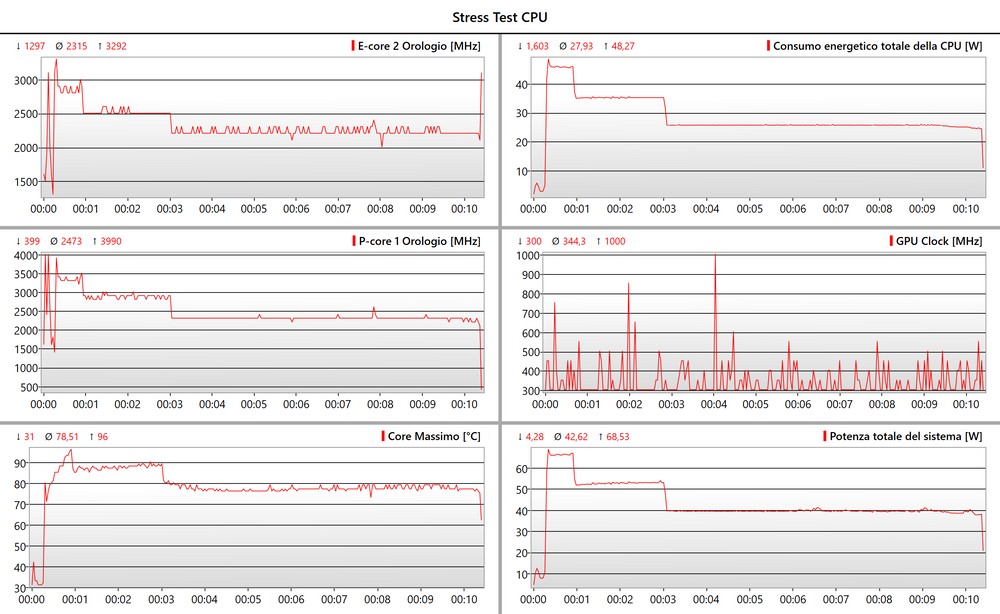Click the red marker next to GPU Clock label
Image resolution: width=1000 pixels, height=614 pixels.
[888, 241]
